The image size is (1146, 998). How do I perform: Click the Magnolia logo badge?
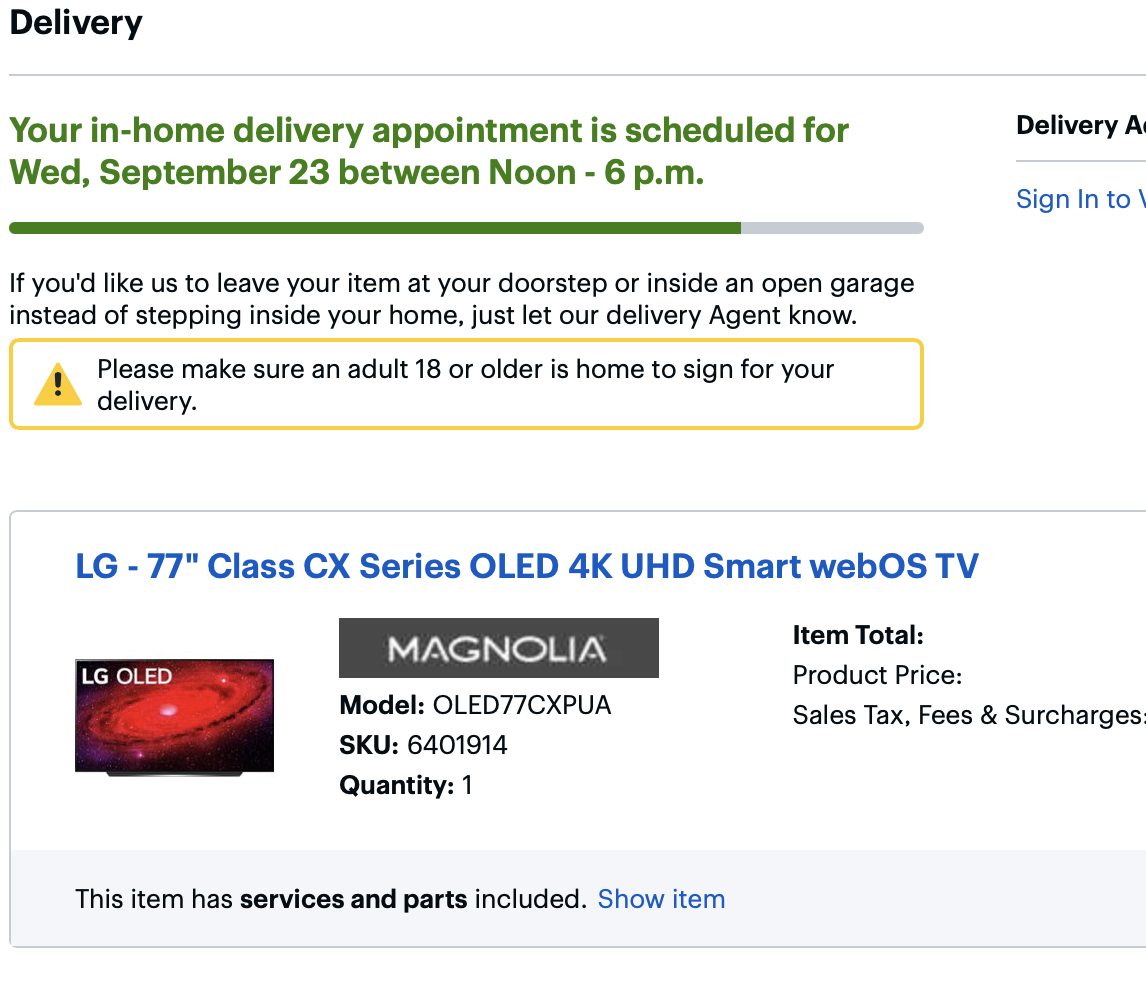tap(498, 648)
